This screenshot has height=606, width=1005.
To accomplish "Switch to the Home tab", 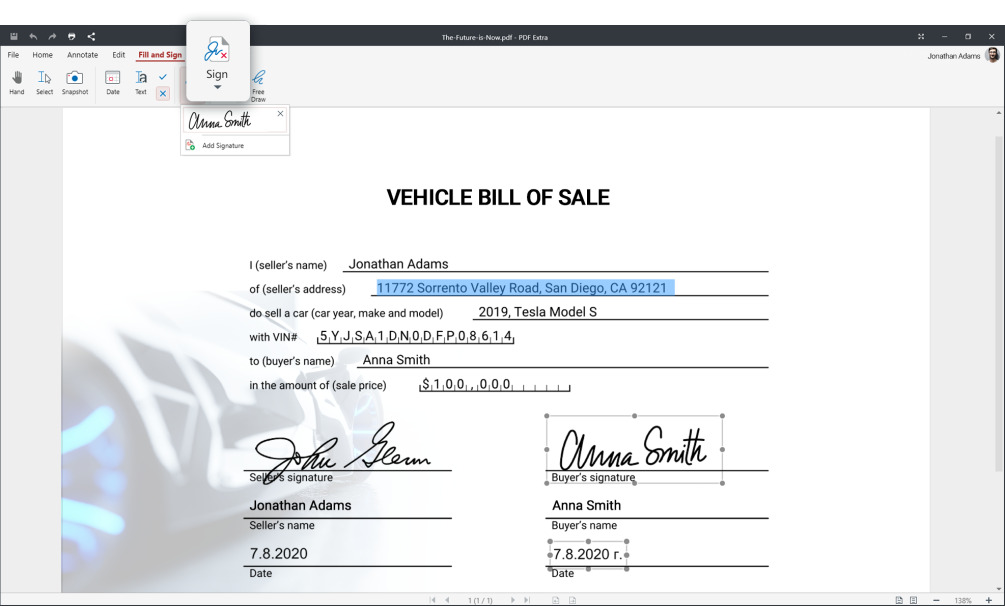I will [x=42, y=55].
